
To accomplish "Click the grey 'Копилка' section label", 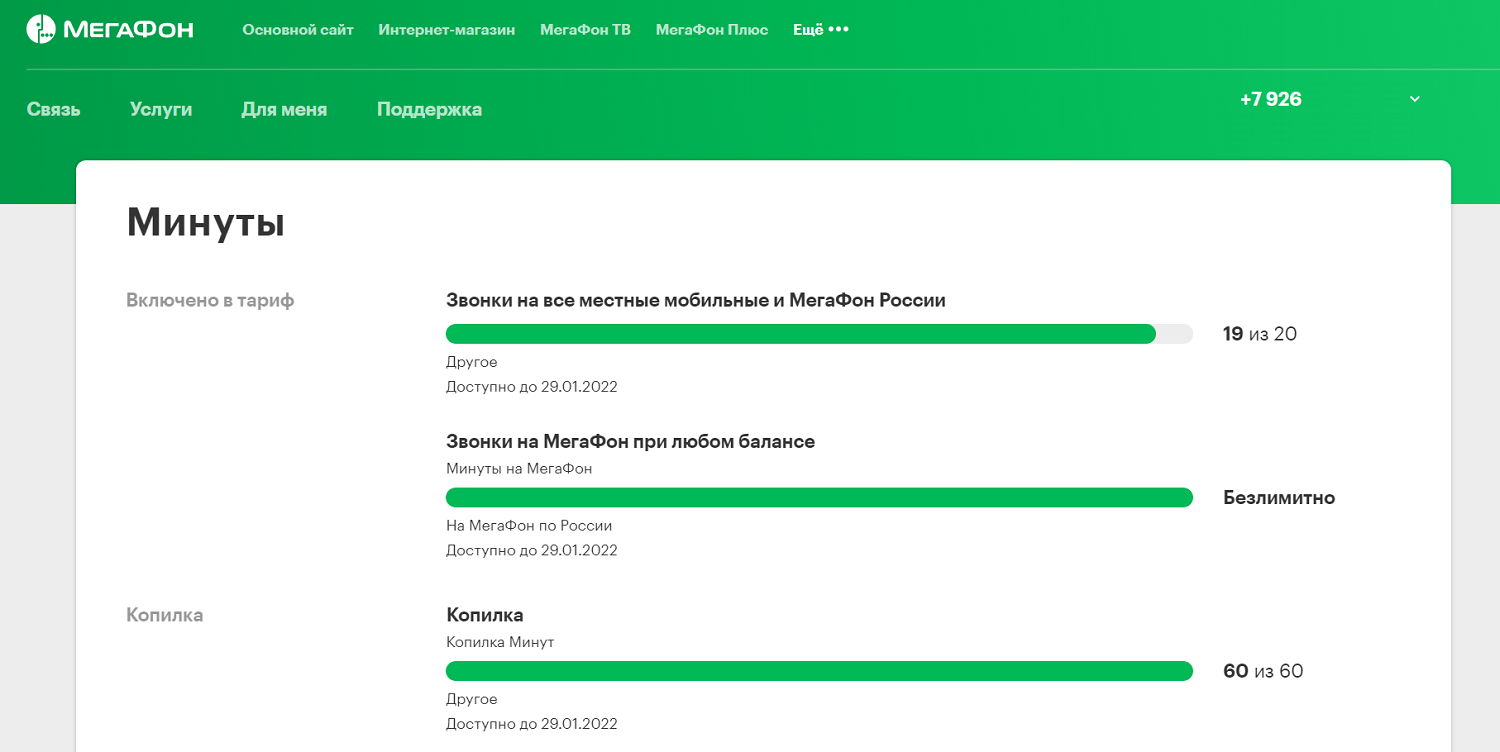I will point(165,615).
